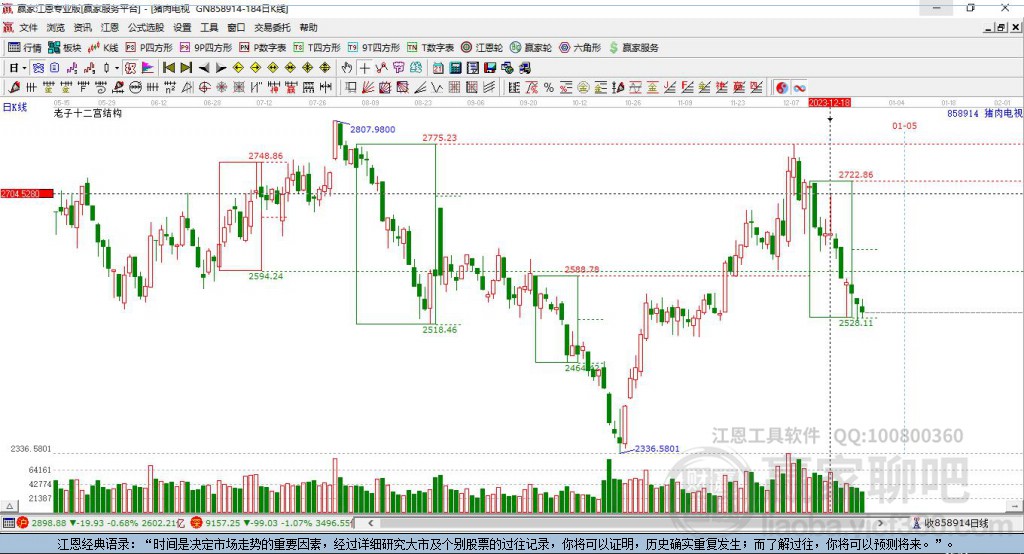
Task: Click the circled target crosshair drawing tool
Action: pyautogui.click(x=204, y=88)
